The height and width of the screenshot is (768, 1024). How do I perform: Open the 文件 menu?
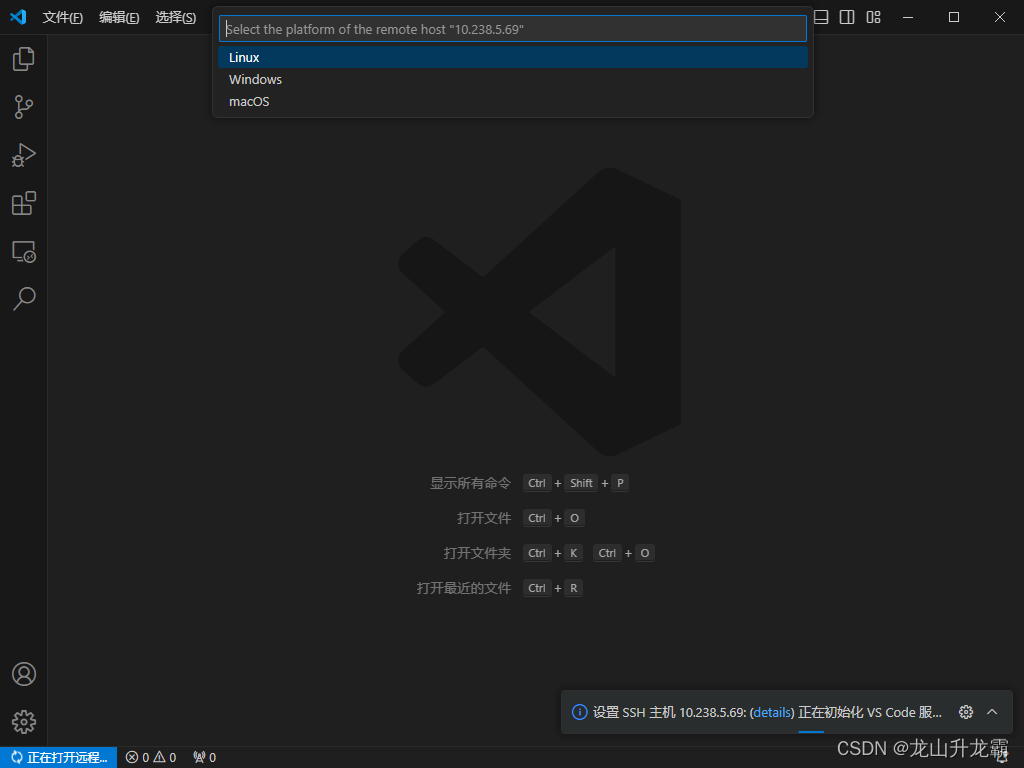point(63,17)
